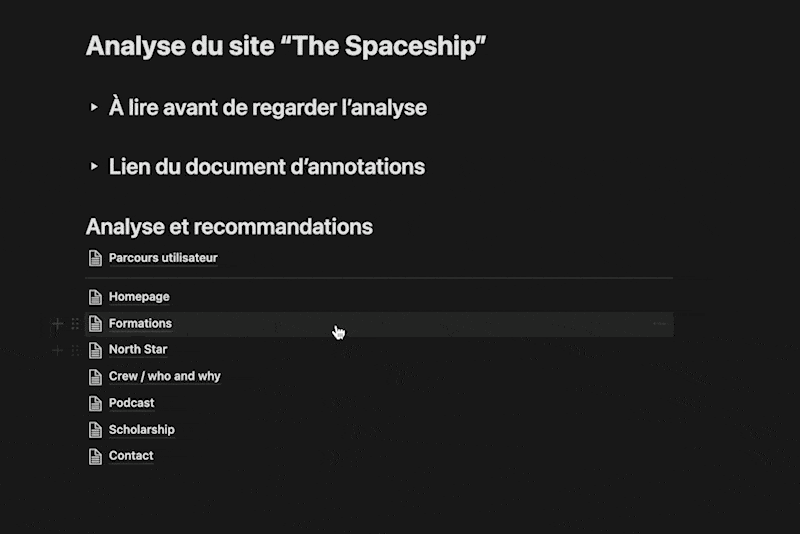Click the plus icon next to Formations
The width and height of the screenshot is (800, 534).
pos(57,324)
